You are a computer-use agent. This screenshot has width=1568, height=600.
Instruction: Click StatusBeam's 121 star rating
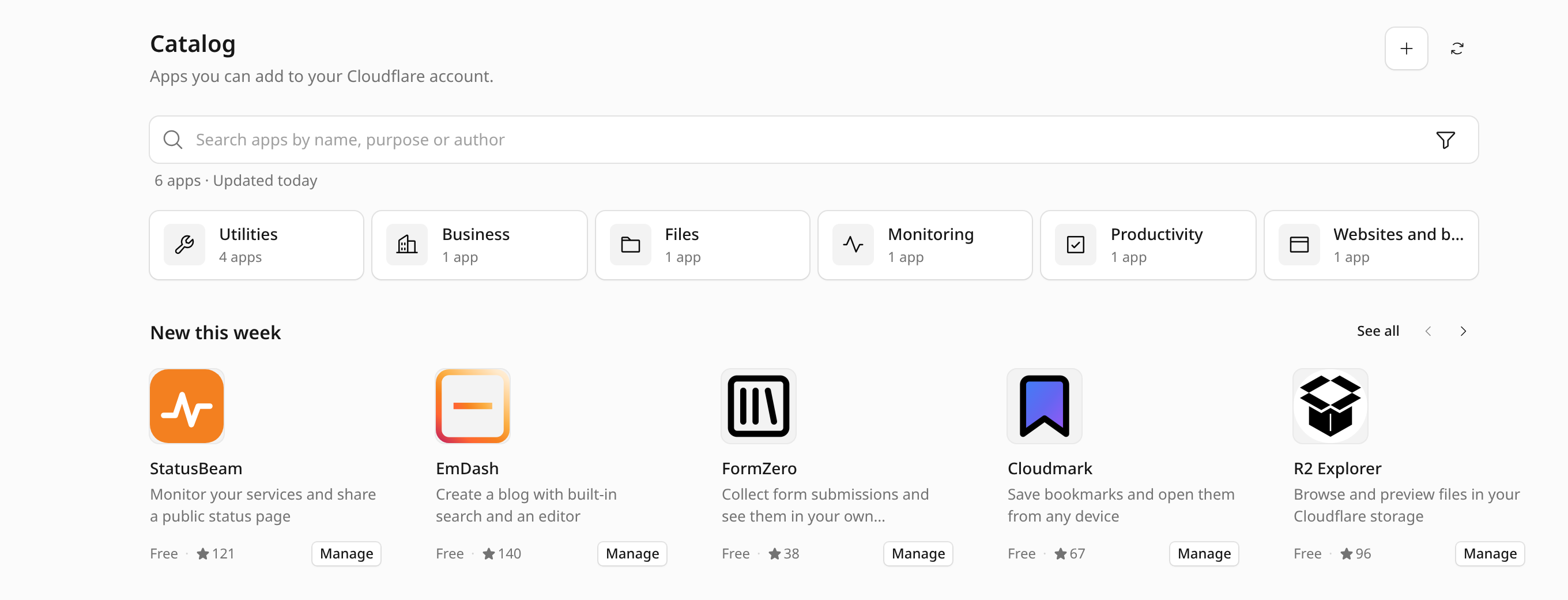coord(216,554)
